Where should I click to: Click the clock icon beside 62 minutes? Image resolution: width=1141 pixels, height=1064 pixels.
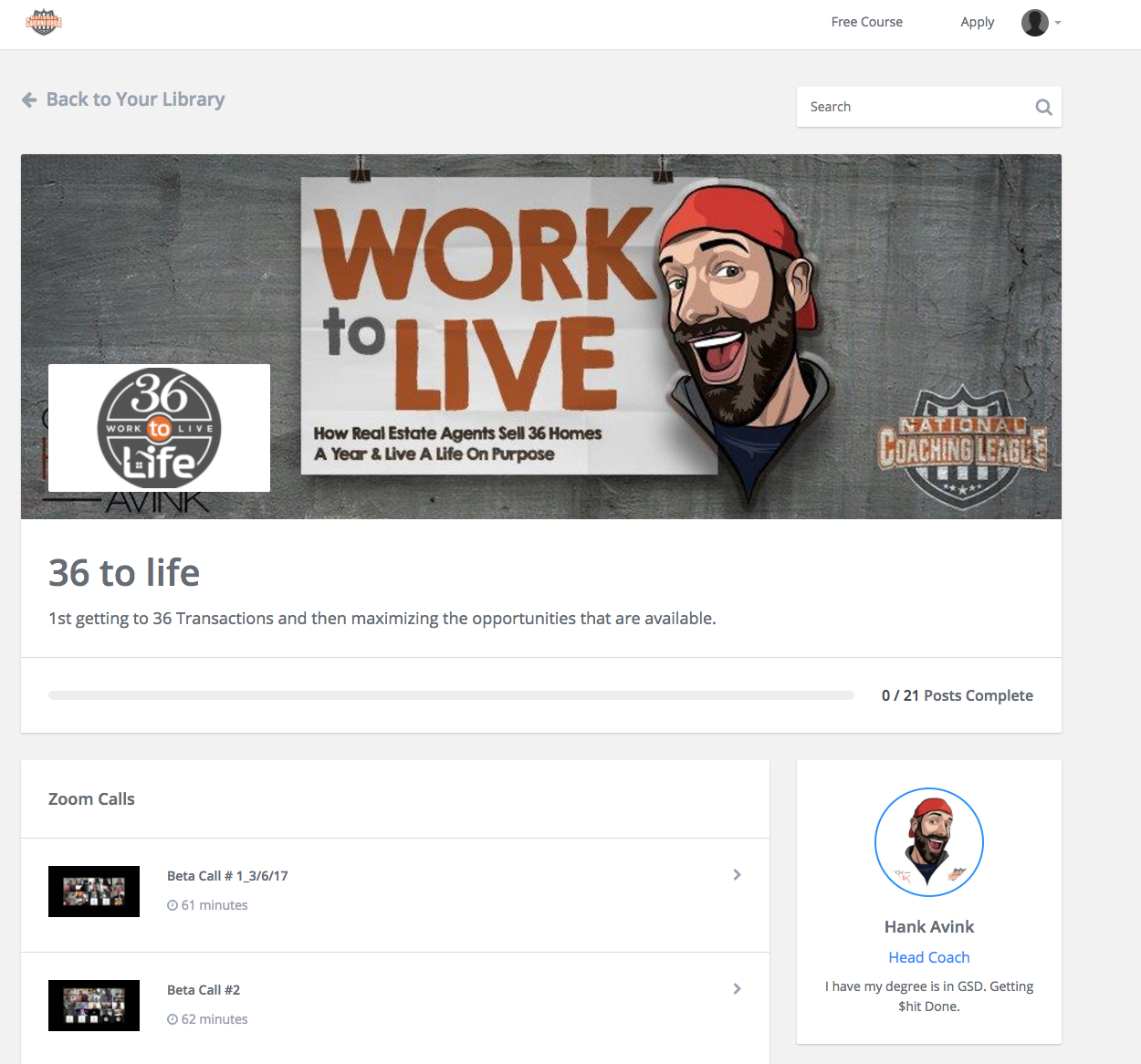pos(173,1019)
